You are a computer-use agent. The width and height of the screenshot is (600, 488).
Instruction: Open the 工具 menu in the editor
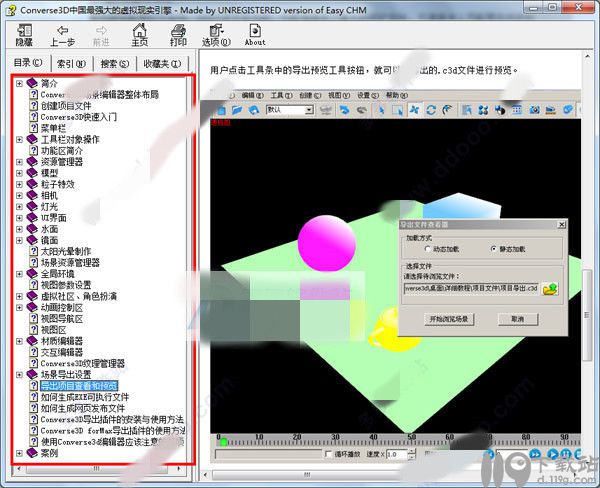282,95
